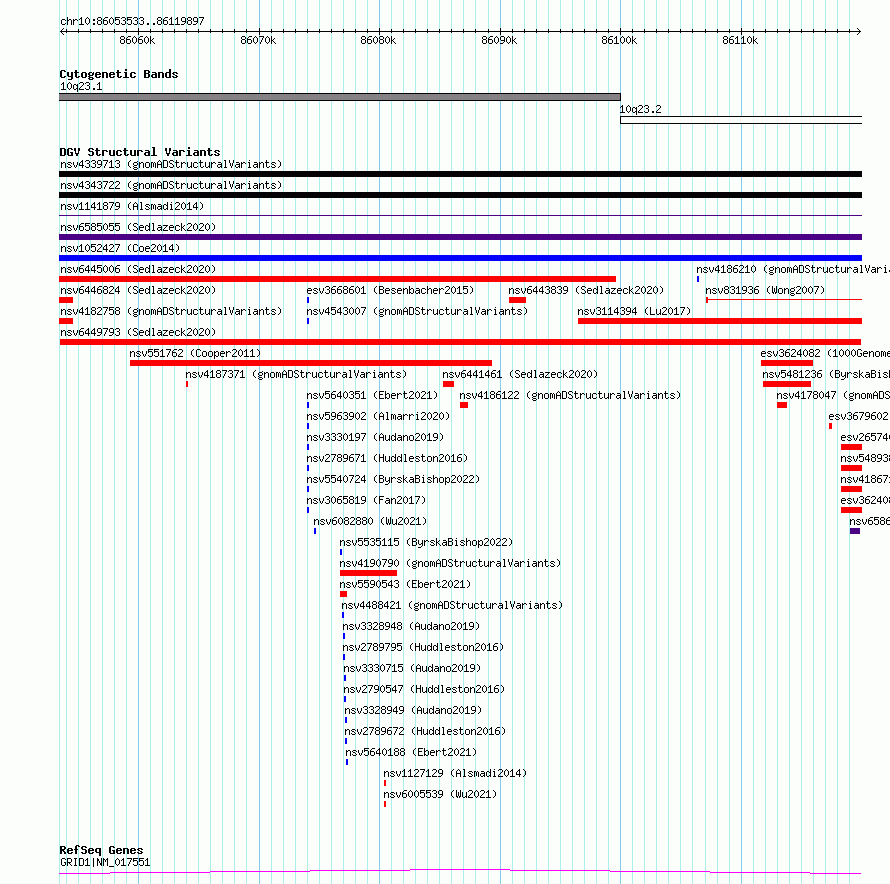
Task: Click nsv4543007 gnomADStructuralVariants label
Action: 417,311
